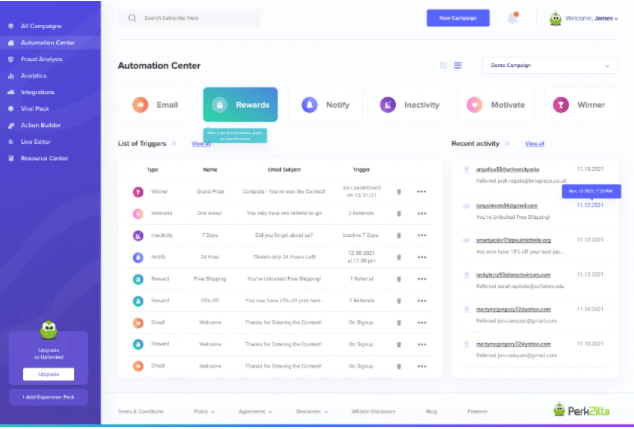
Task: Click the 'Inactive 7 Days' trigger cell
Action: pyautogui.click(x=361, y=235)
